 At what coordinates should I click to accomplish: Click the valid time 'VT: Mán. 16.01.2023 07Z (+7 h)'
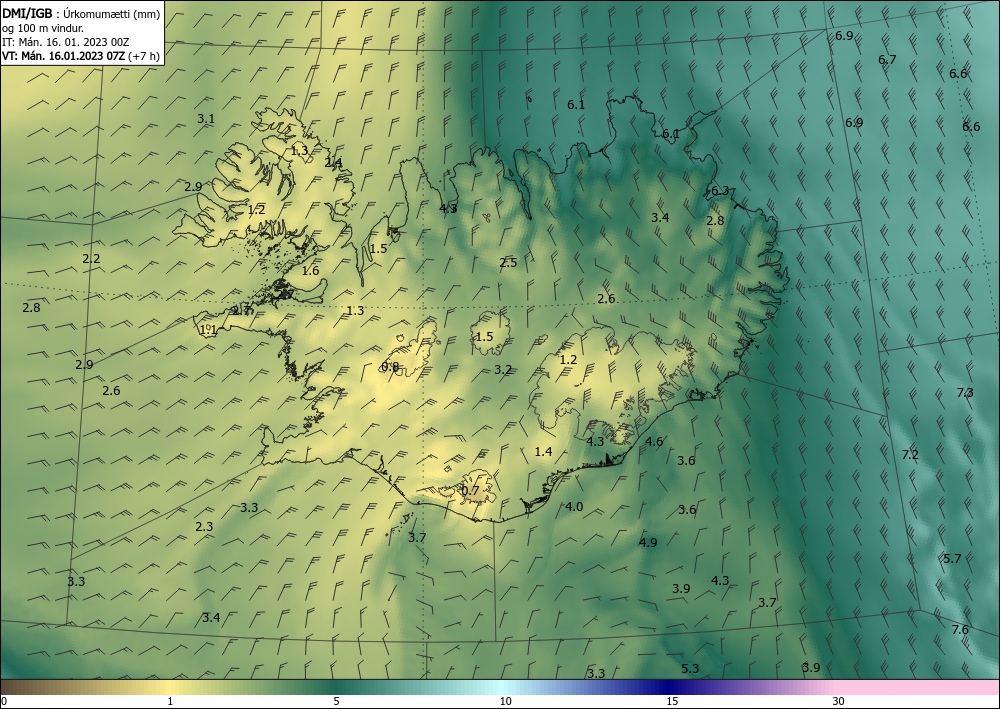[x=81, y=56]
